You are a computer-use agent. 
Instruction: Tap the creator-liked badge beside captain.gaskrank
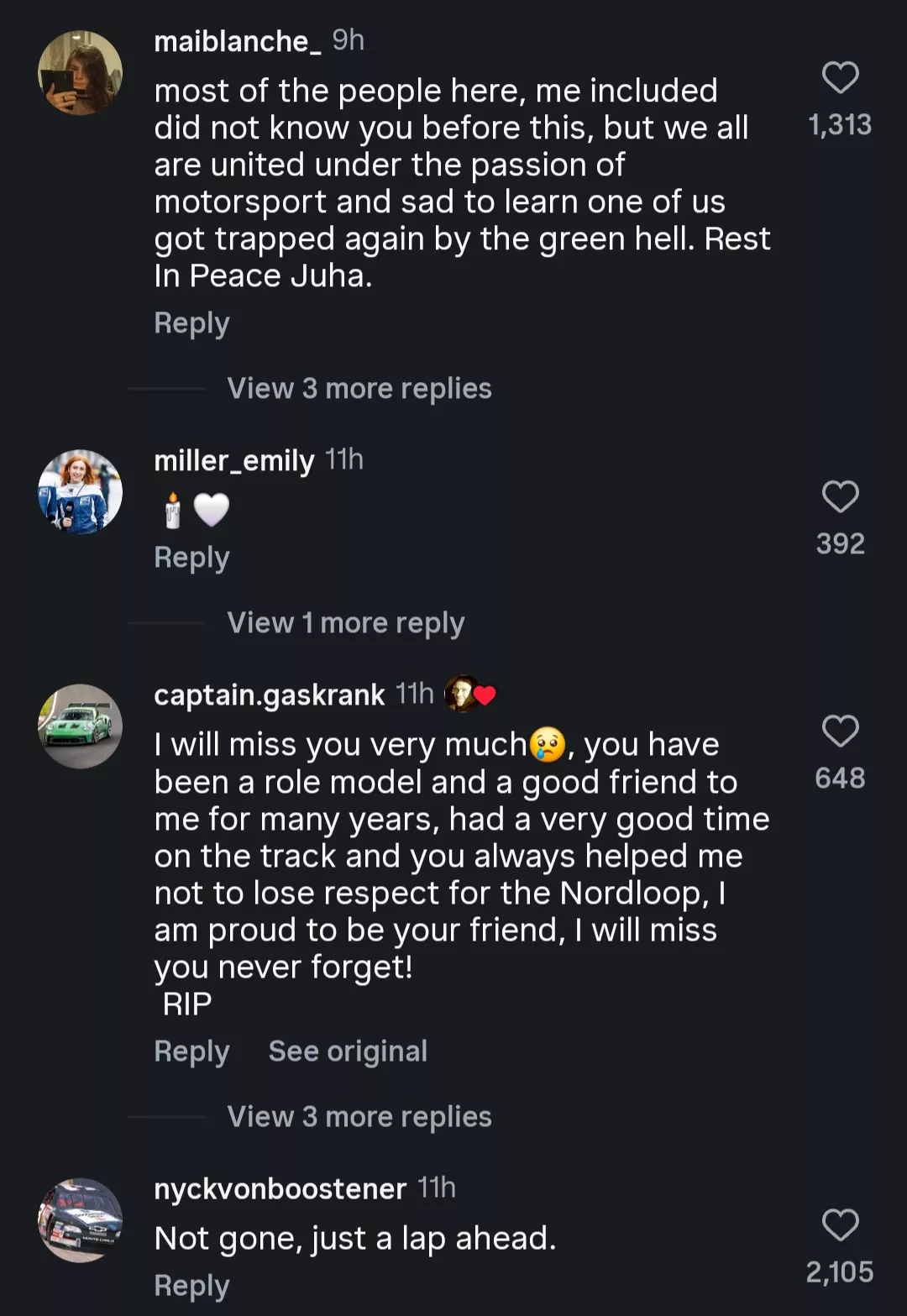pos(469,694)
